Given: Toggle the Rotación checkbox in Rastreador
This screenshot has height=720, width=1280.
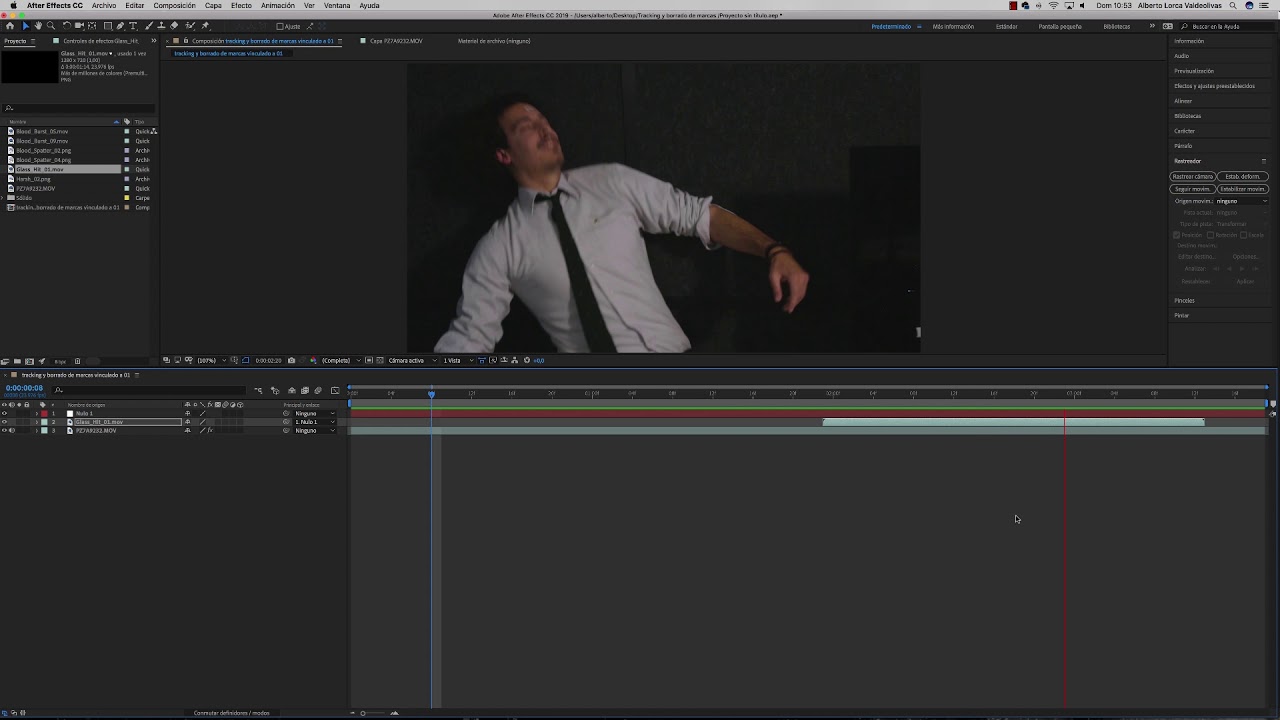Looking at the screenshot, I should [x=1210, y=235].
